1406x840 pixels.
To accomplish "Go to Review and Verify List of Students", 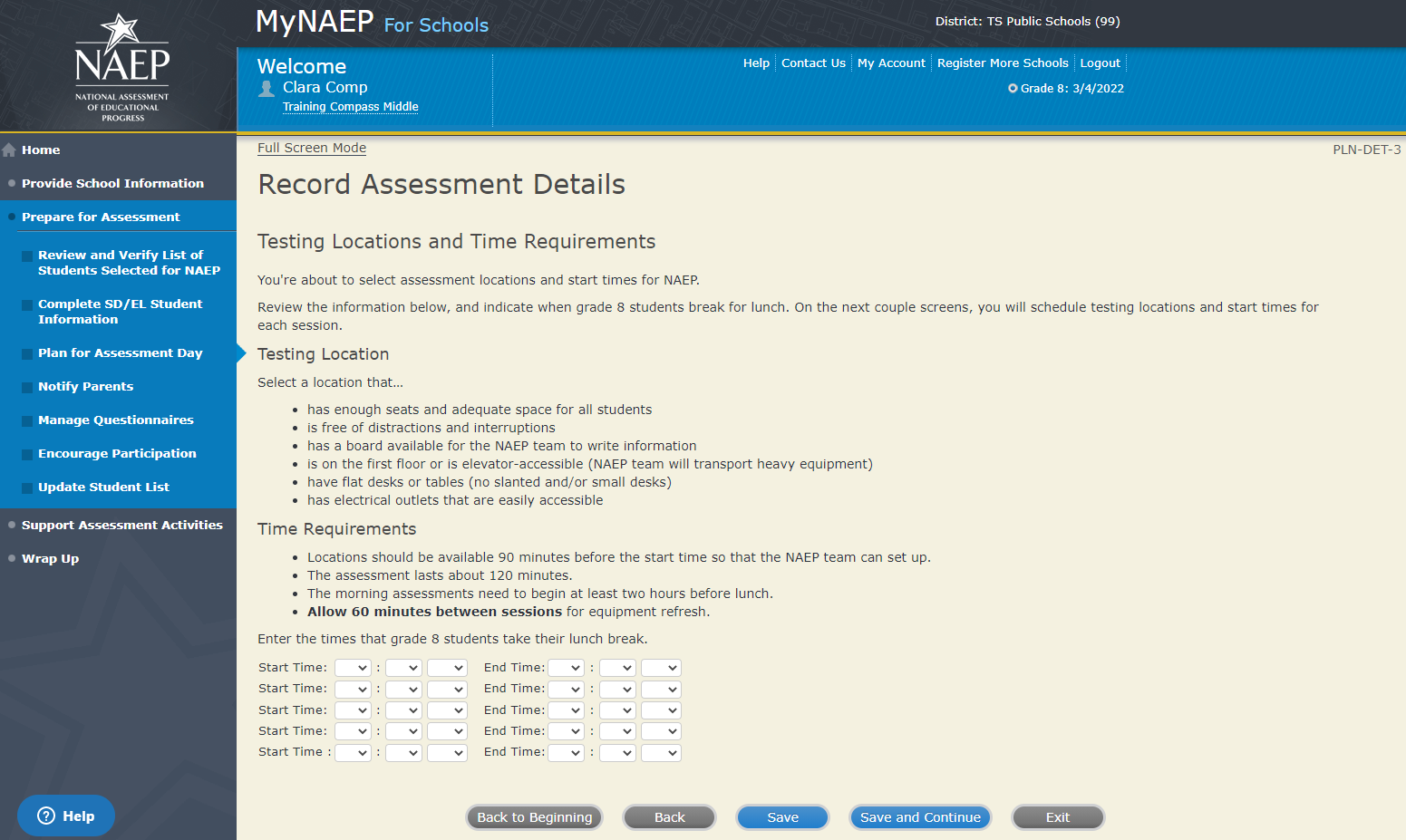I will point(129,263).
